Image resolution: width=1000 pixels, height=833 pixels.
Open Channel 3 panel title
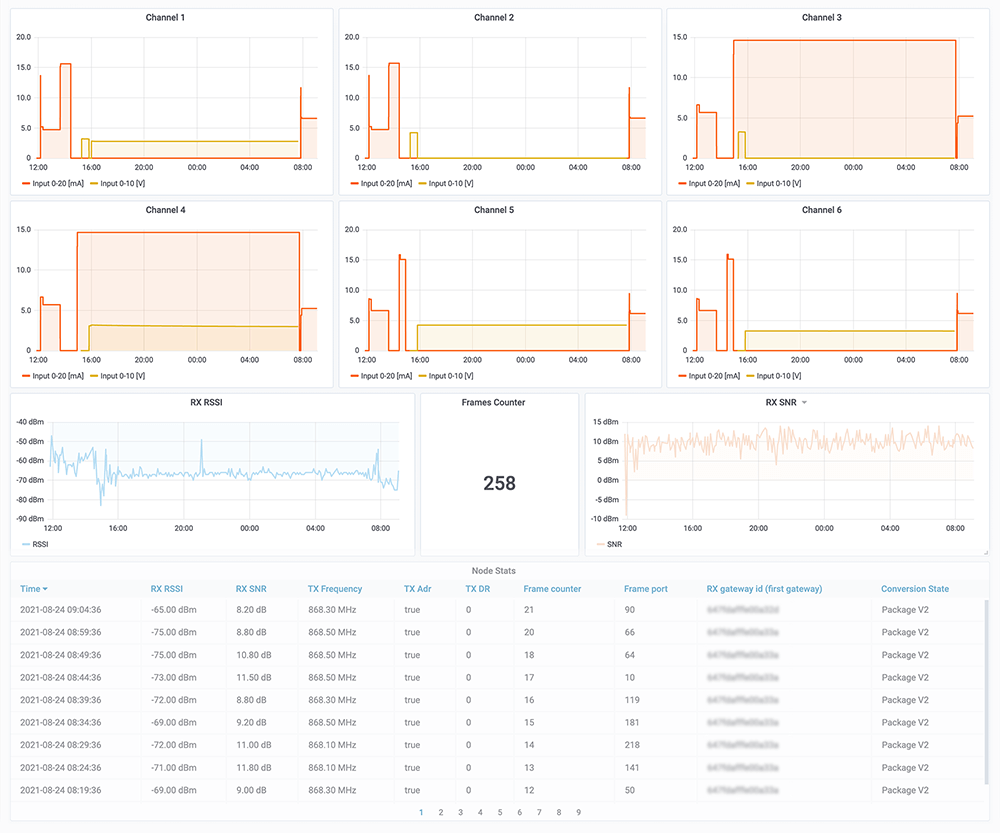pos(821,17)
